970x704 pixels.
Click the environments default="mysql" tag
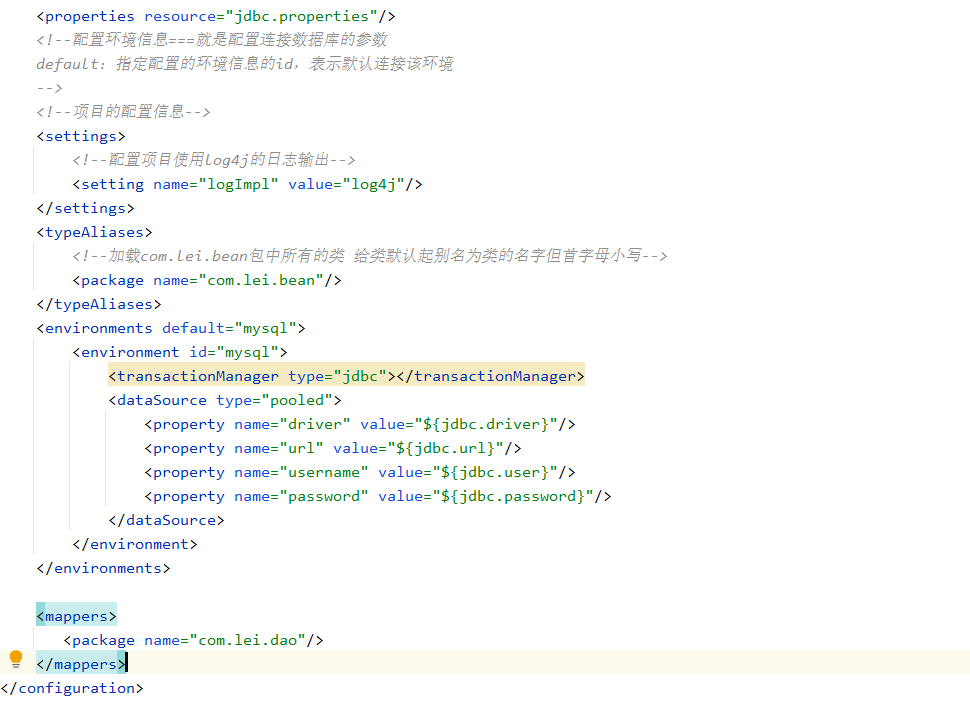pyautogui.click(x=171, y=328)
